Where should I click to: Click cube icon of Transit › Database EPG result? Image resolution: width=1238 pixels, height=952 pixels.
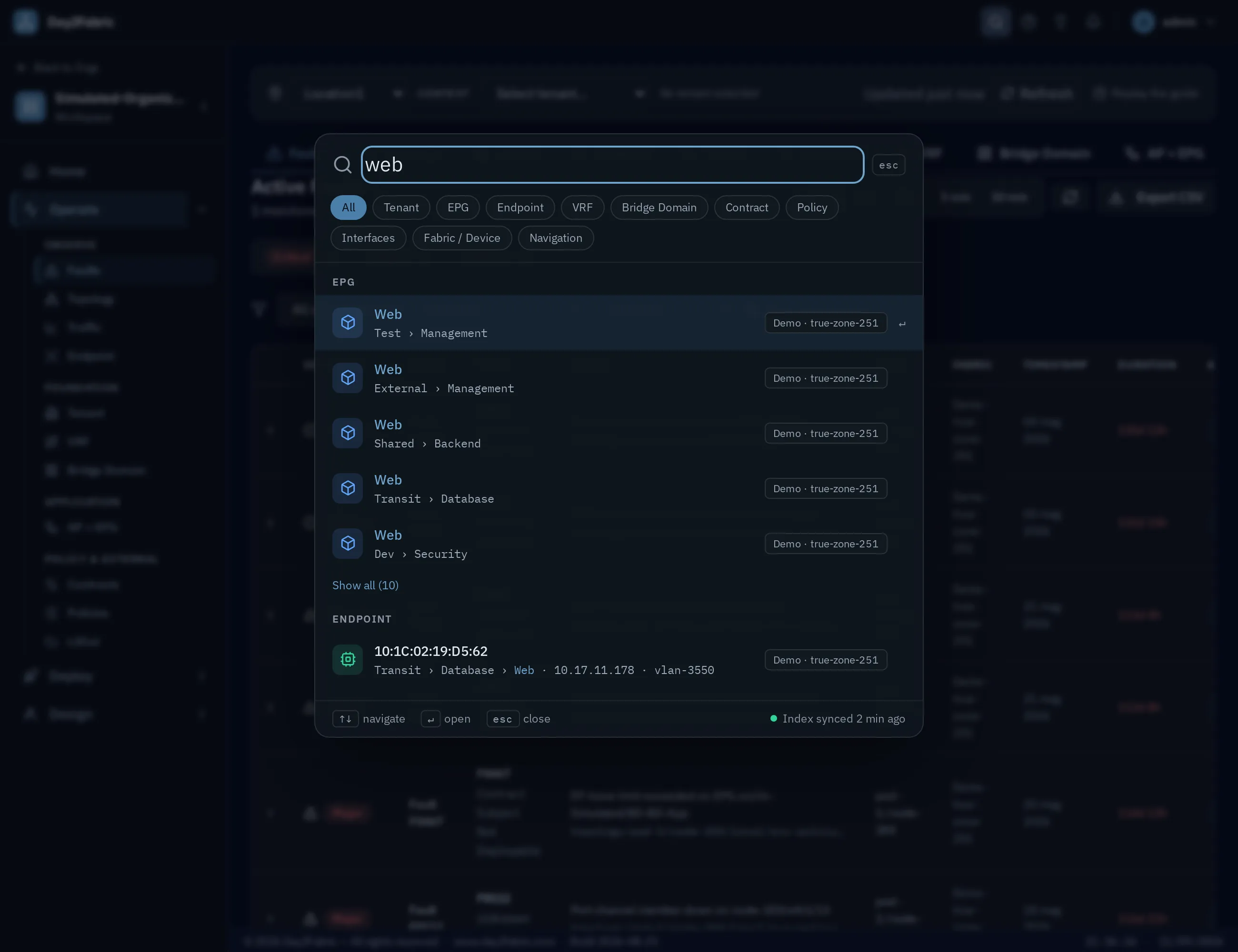[348, 488]
